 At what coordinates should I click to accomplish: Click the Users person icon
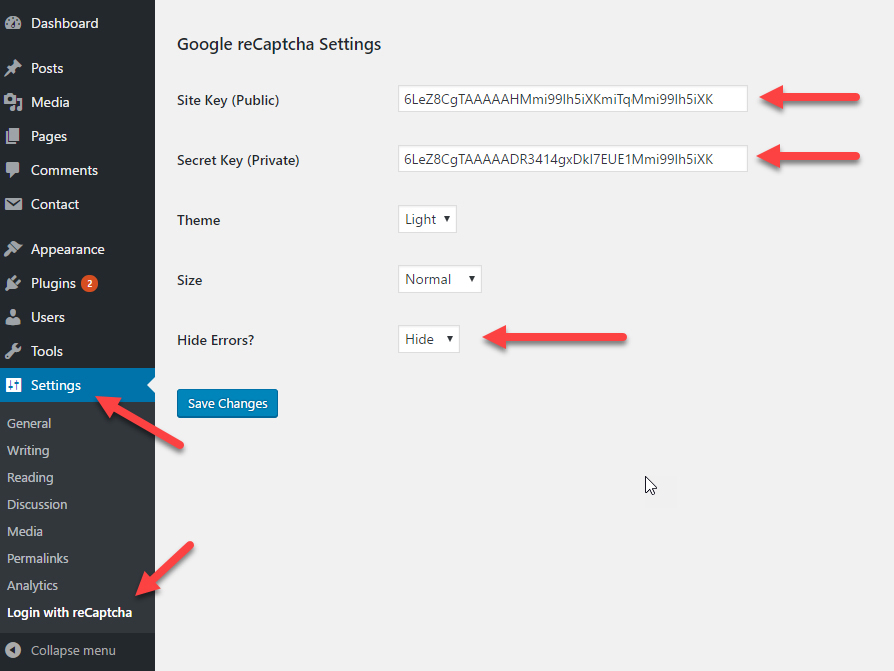[13, 317]
